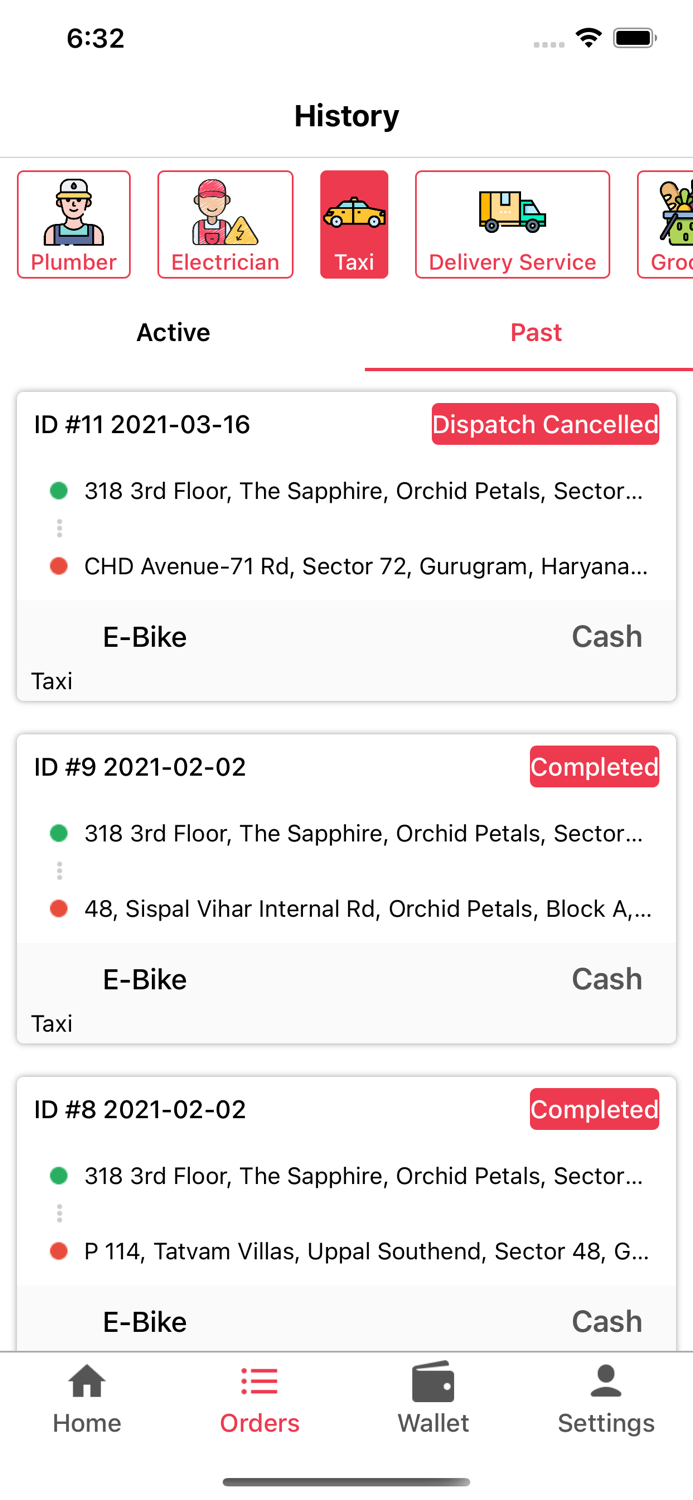Open Settings from the person icon
This screenshot has width=693, height=1500.
click(606, 1383)
